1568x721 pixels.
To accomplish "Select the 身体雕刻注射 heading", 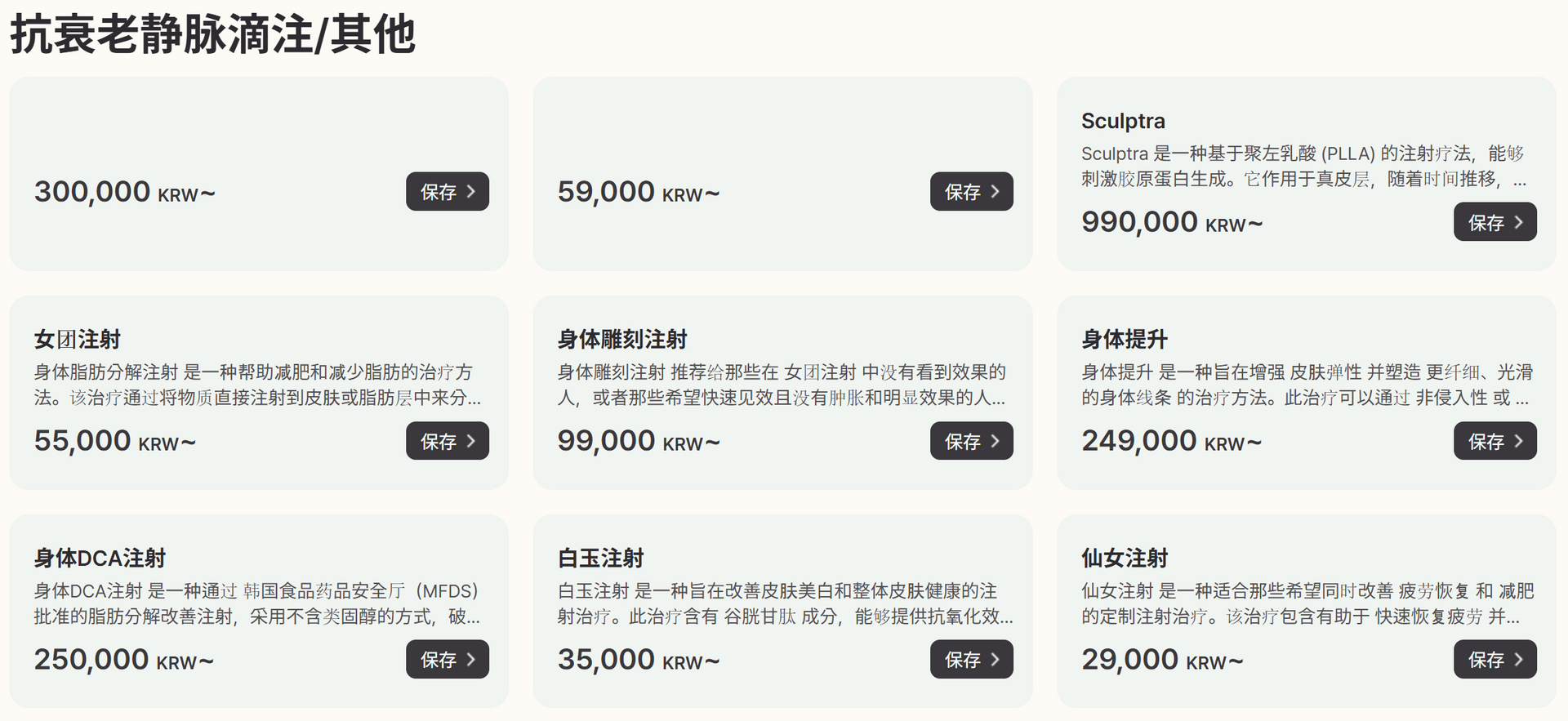I will click(x=621, y=340).
